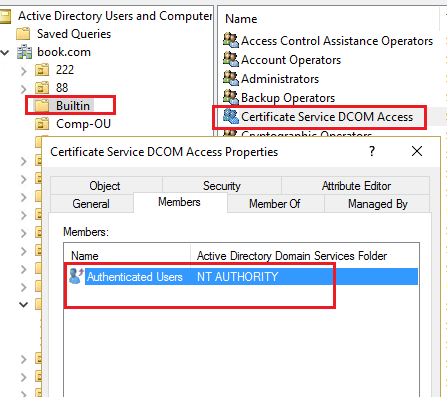Expand the 88 tree node
This screenshot has height=397, width=447.
pyautogui.click(x=23, y=89)
